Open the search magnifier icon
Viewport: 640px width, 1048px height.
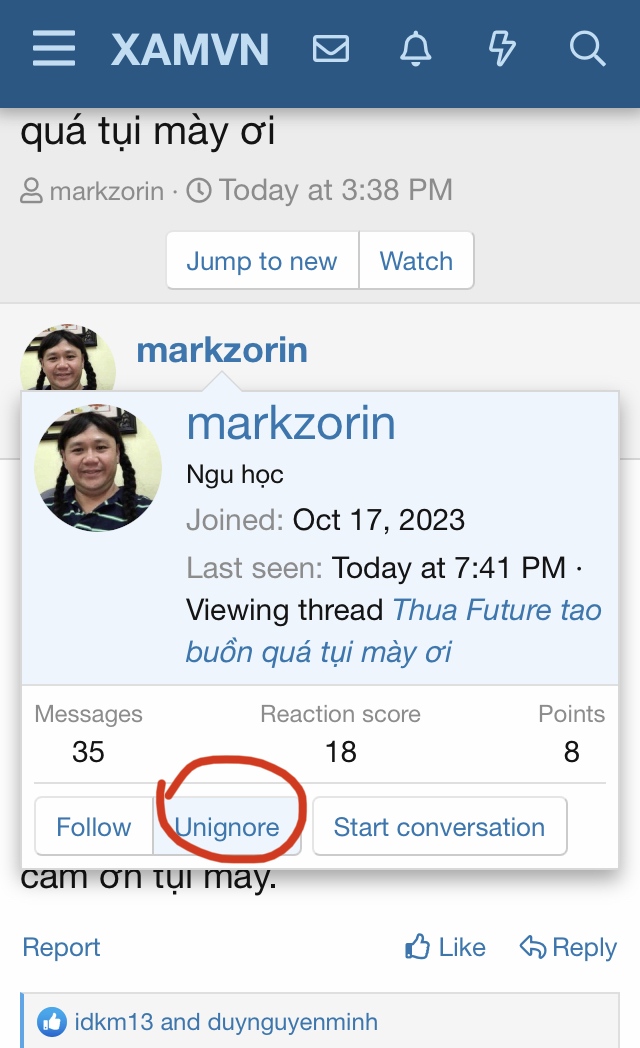(x=587, y=49)
